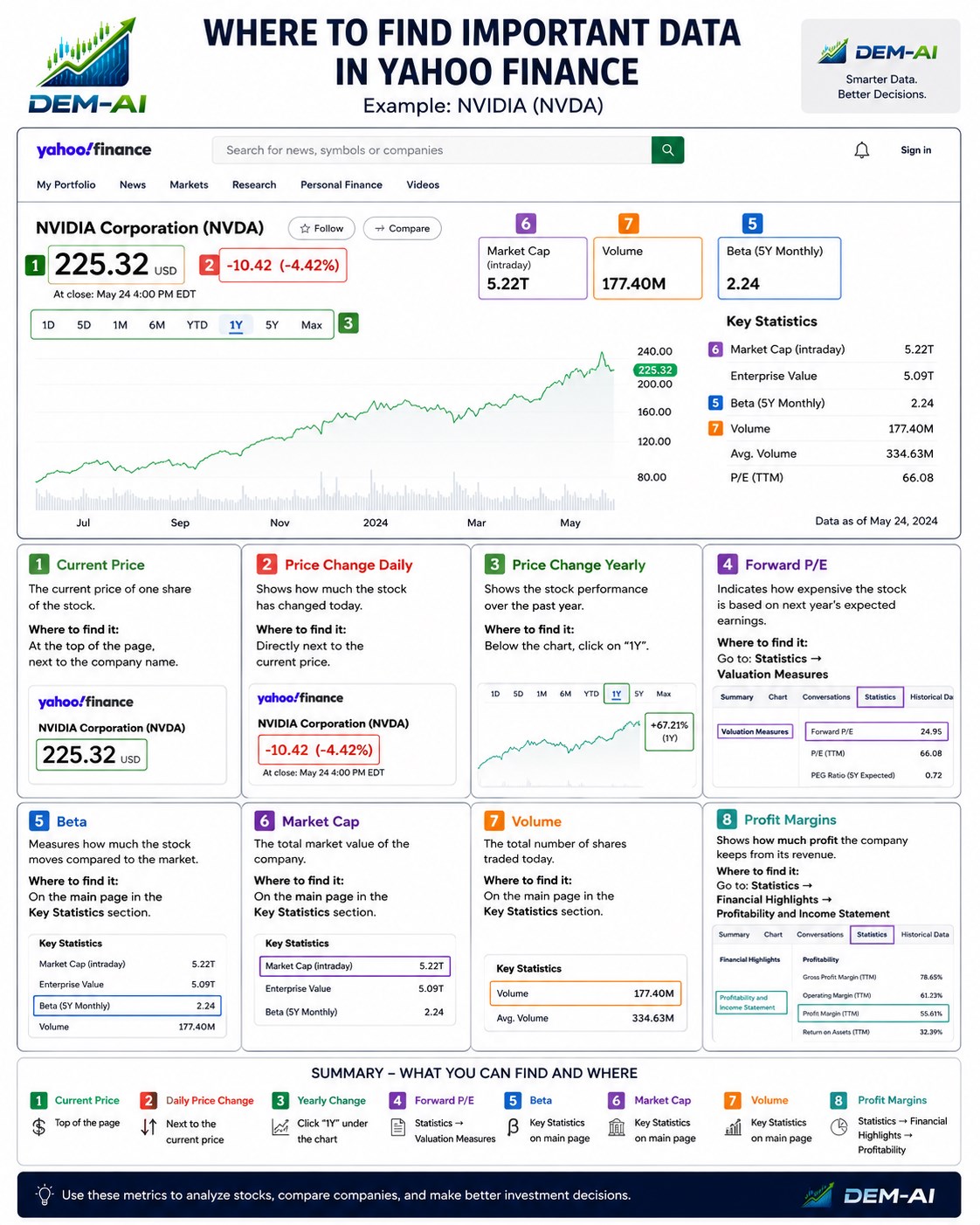Go to the Markets menu
Viewport: 980px width, 1225px height.
click(189, 184)
